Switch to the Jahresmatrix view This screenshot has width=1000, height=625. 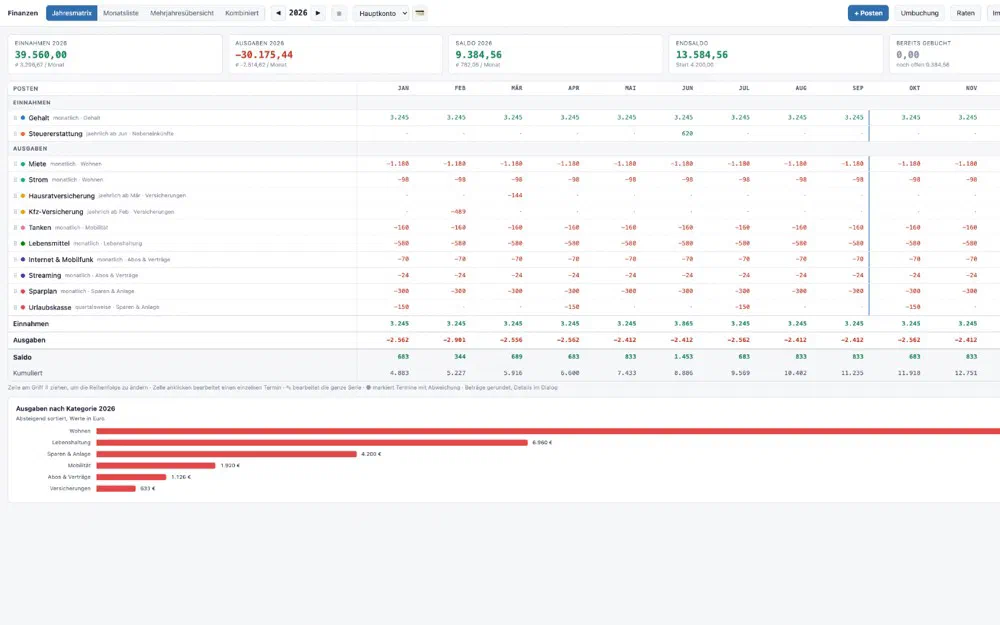(71, 13)
